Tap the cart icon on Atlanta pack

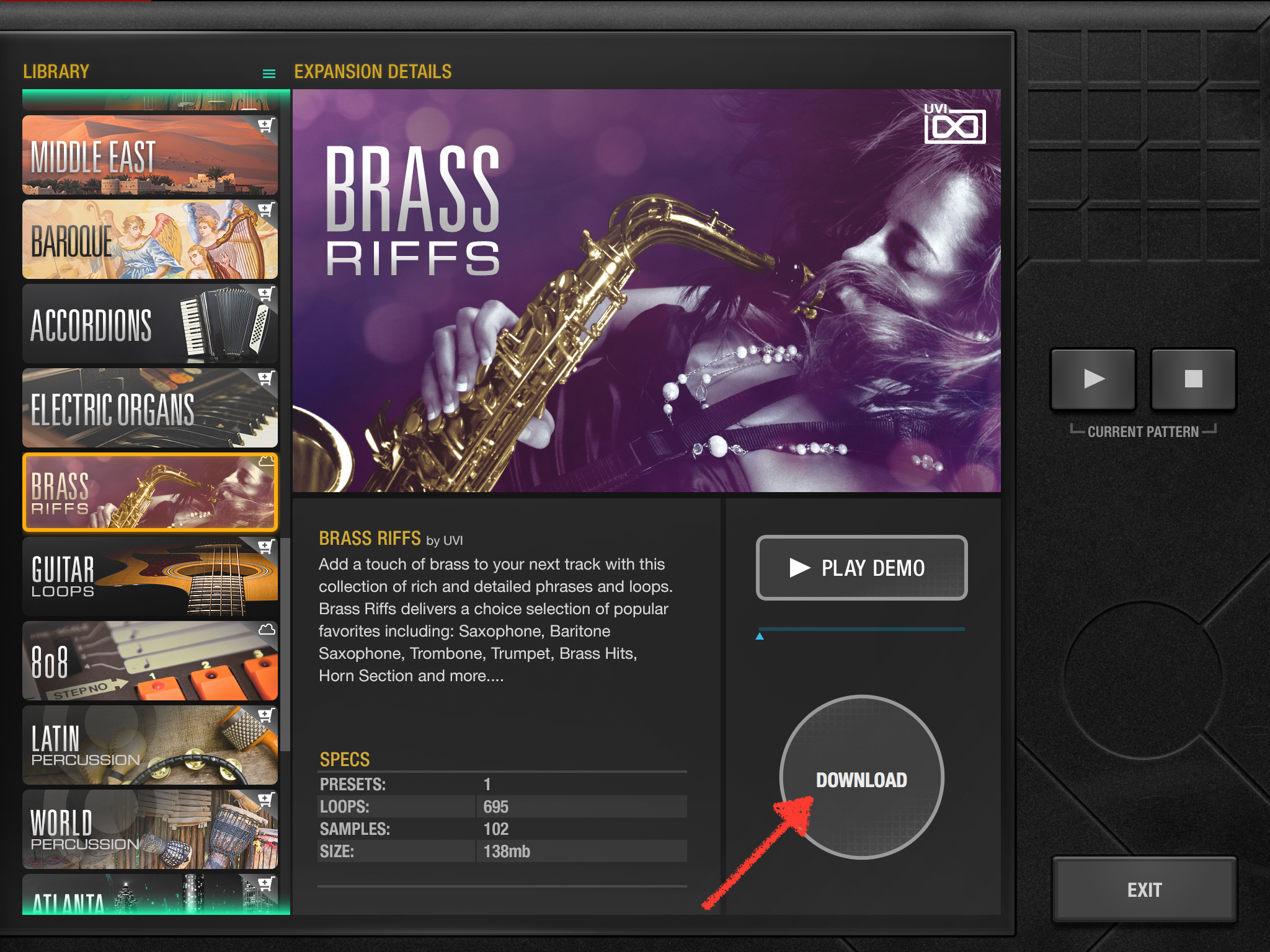(265, 884)
